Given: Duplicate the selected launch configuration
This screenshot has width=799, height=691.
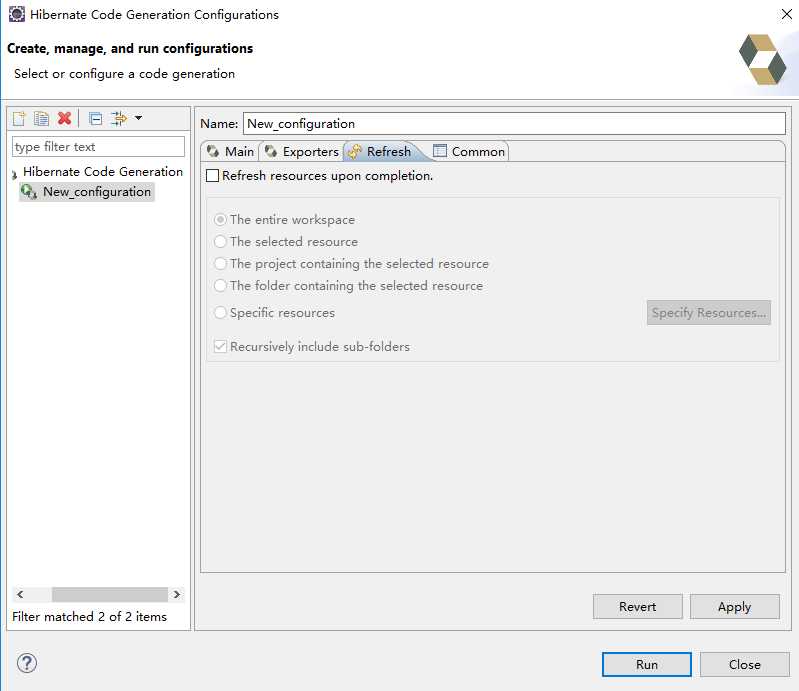Looking at the screenshot, I should click(41, 118).
